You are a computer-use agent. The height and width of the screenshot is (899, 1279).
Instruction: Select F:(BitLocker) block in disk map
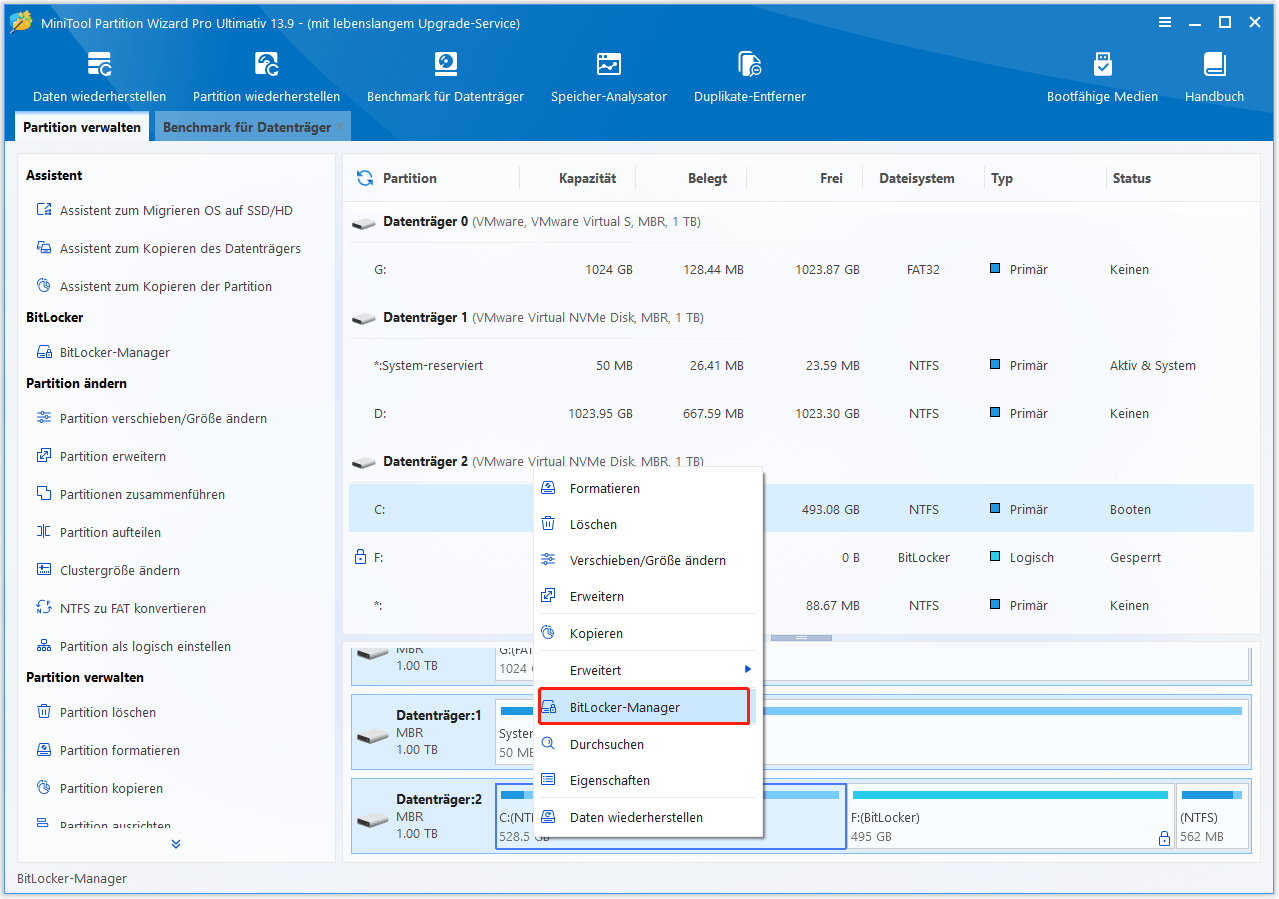click(x=1010, y=816)
